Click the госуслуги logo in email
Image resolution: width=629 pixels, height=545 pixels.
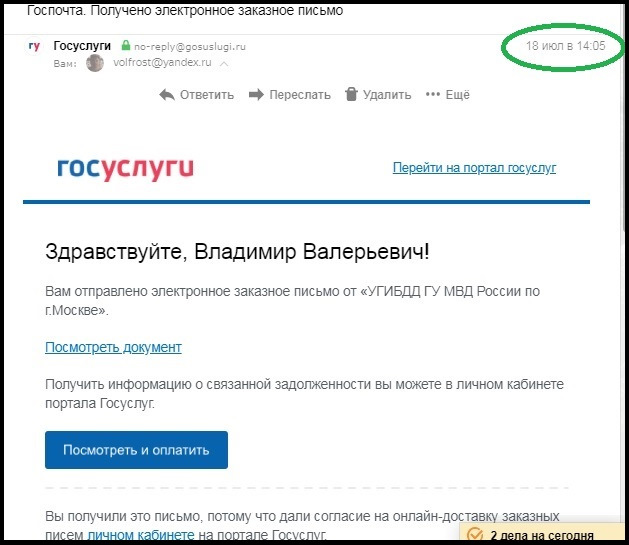point(126,168)
